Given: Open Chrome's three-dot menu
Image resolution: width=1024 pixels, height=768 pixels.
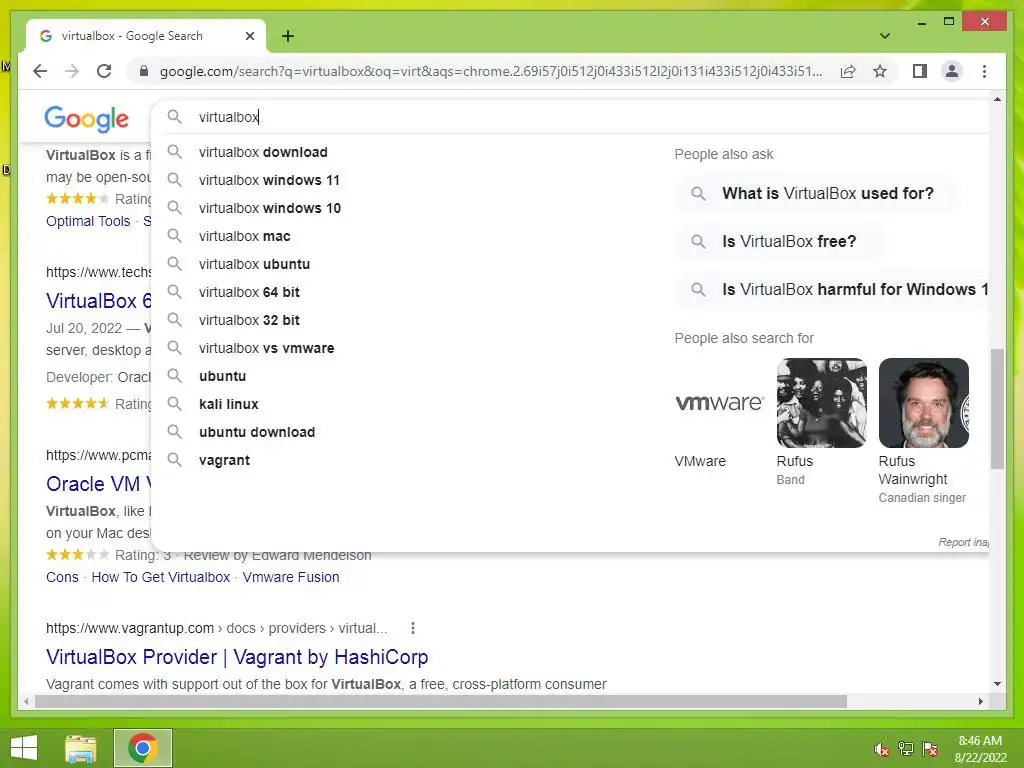Looking at the screenshot, I should coord(984,71).
